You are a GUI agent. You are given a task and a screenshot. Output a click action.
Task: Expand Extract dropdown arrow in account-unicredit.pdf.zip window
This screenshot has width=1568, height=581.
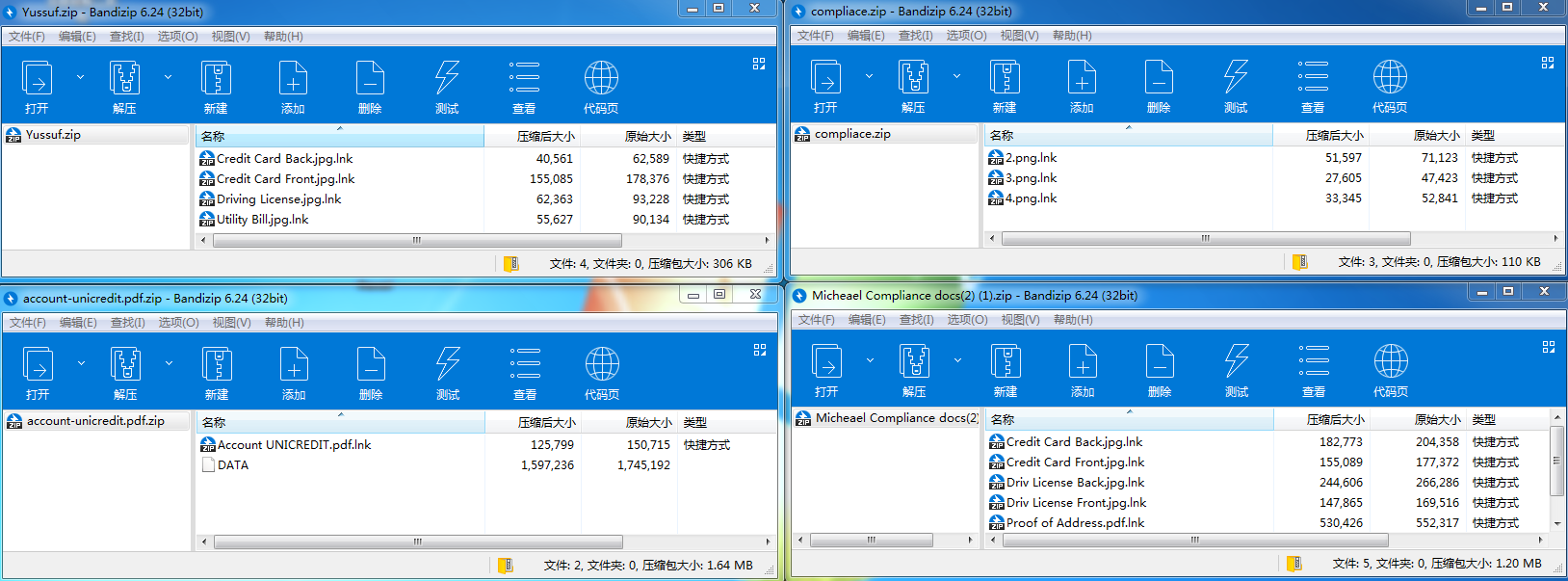(169, 363)
